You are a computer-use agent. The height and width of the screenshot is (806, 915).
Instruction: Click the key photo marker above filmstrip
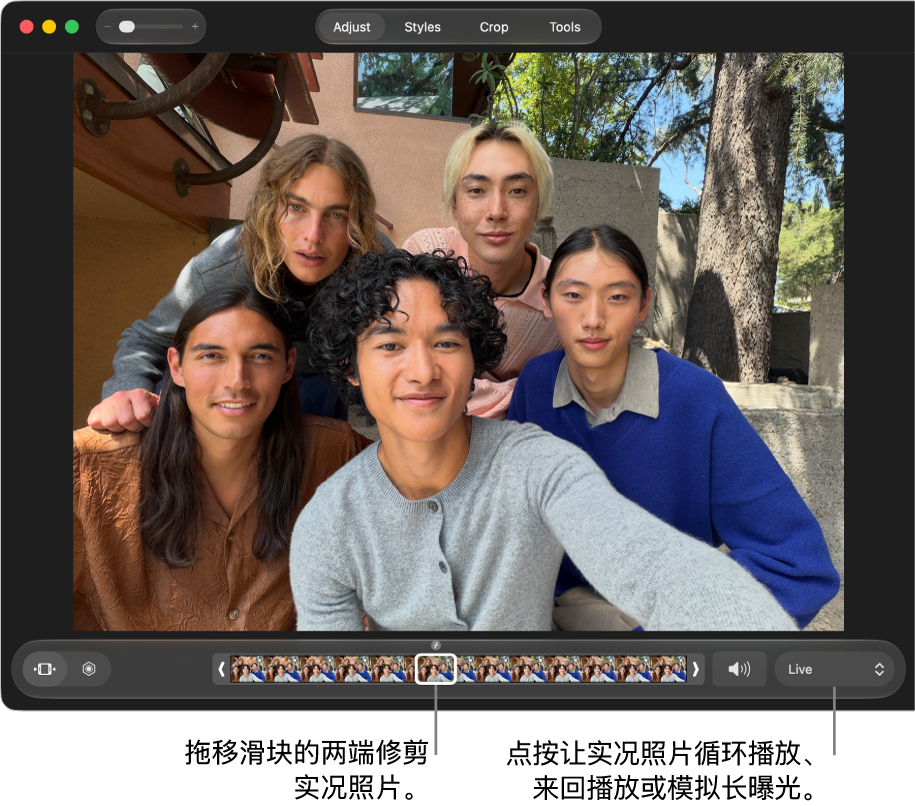tap(436, 645)
